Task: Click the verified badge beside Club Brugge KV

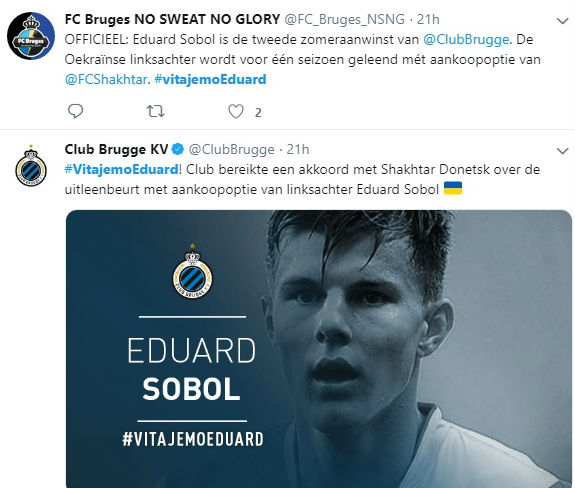Action: pyautogui.click(x=178, y=149)
